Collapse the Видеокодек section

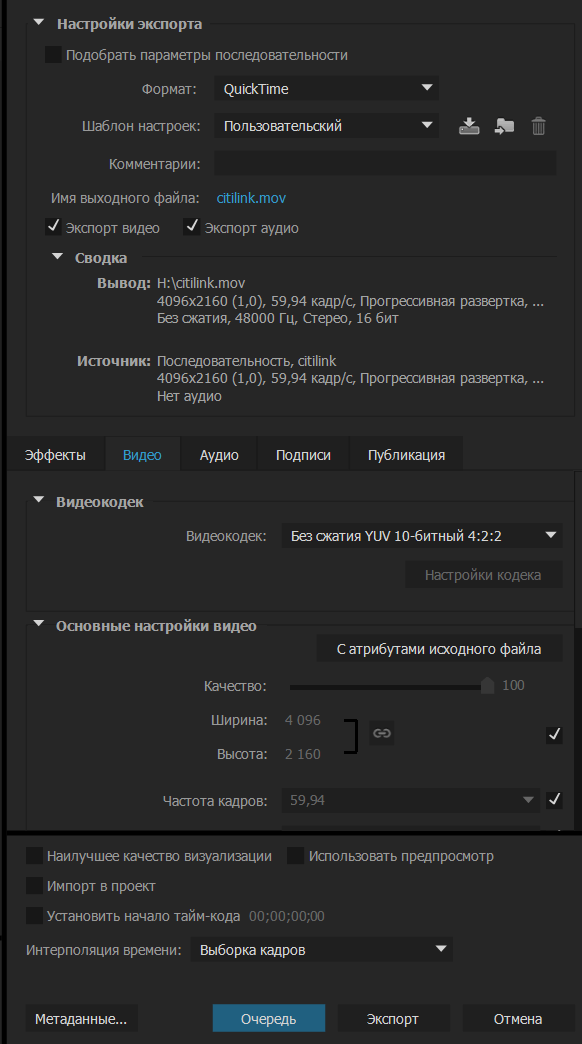click(x=39, y=501)
